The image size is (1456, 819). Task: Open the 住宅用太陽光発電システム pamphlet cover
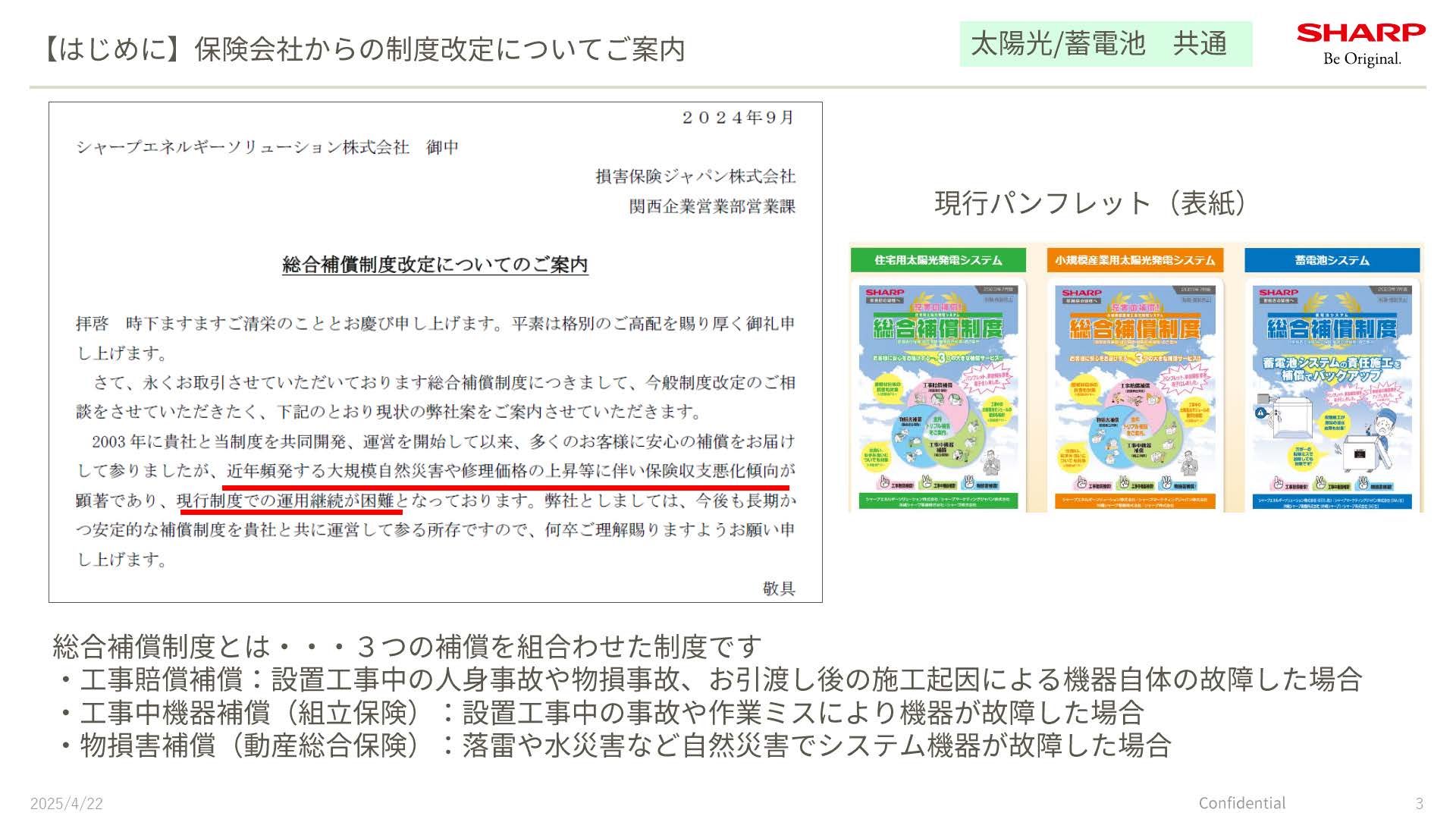pos(938,394)
